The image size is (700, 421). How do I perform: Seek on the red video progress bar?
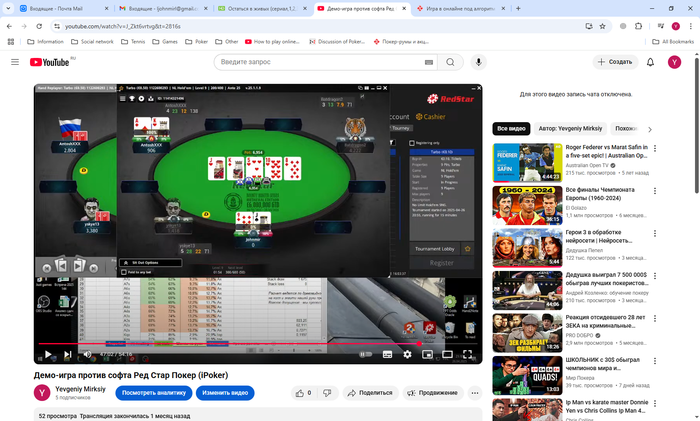click(258, 343)
